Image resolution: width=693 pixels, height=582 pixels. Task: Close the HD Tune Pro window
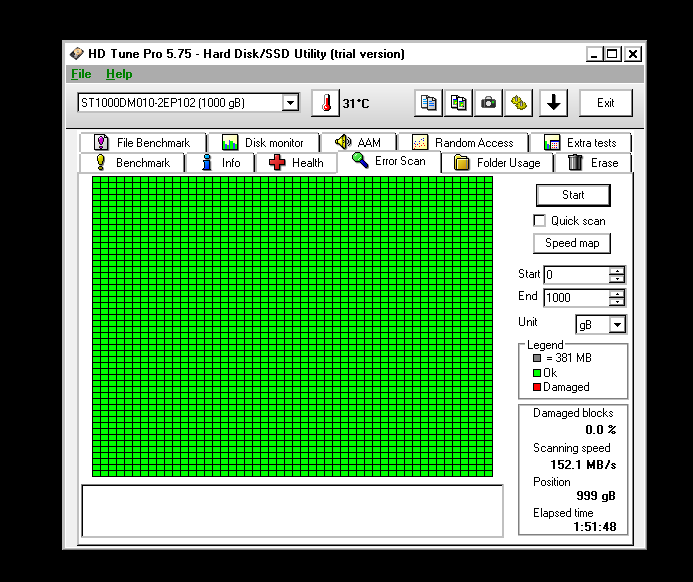coord(633,54)
